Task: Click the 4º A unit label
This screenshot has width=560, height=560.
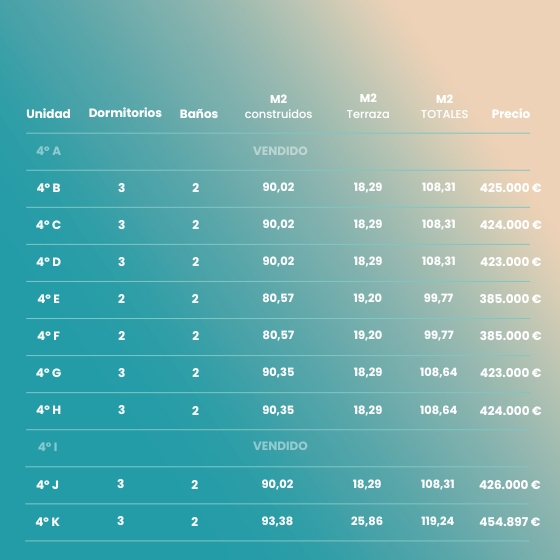Action: (49, 151)
